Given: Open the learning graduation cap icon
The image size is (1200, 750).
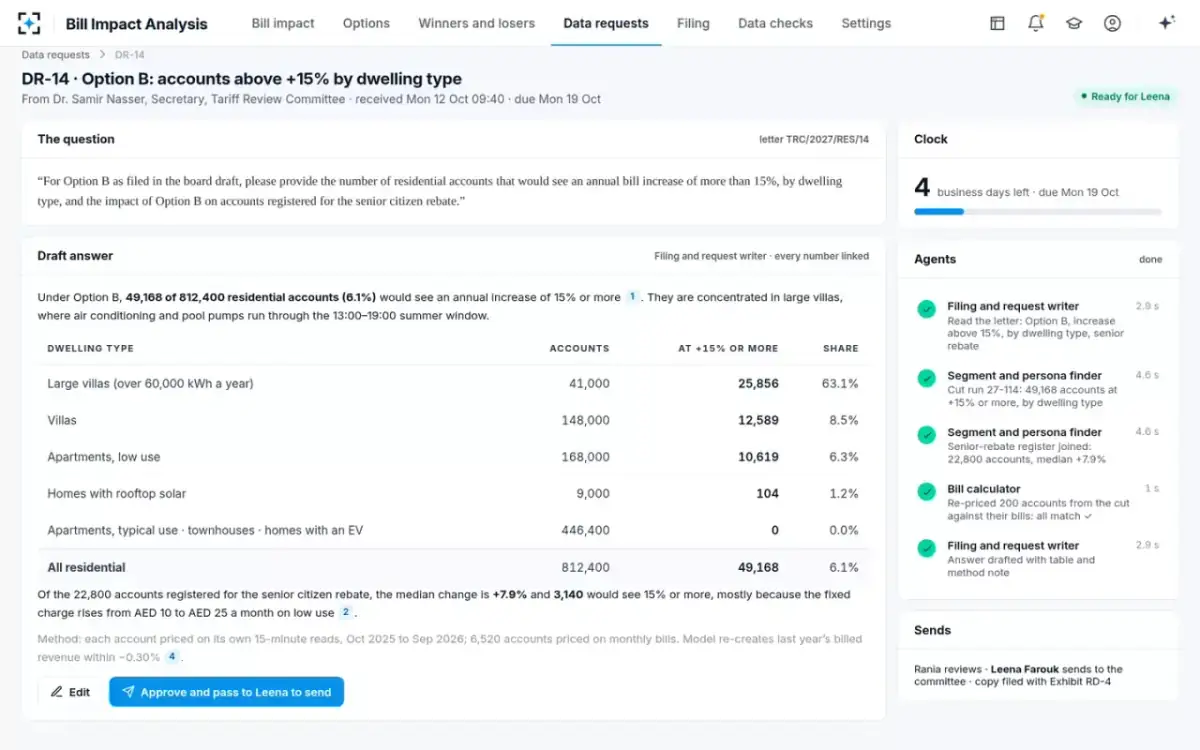Looking at the screenshot, I should pyautogui.click(x=1074, y=23).
